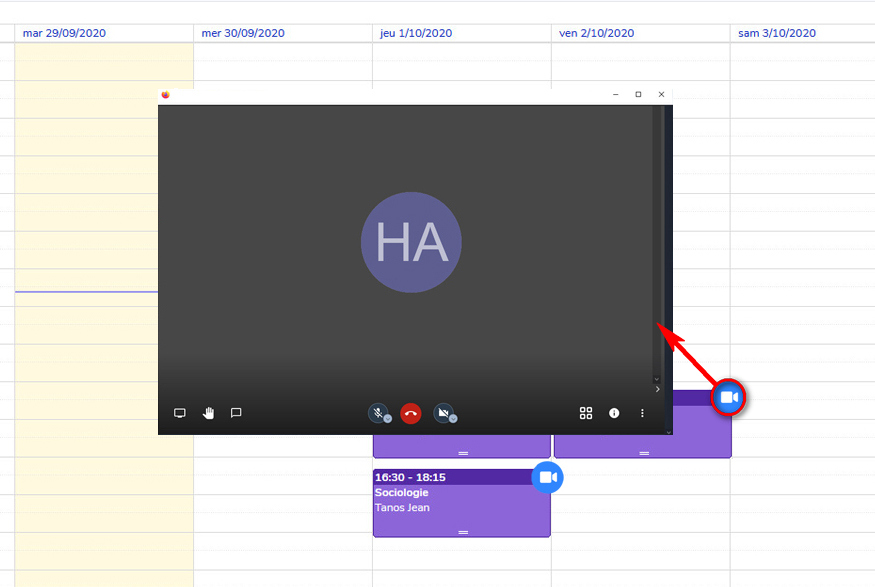Click the teacher name Tanos Jean
875x587 pixels.
(x=402, y=508)
